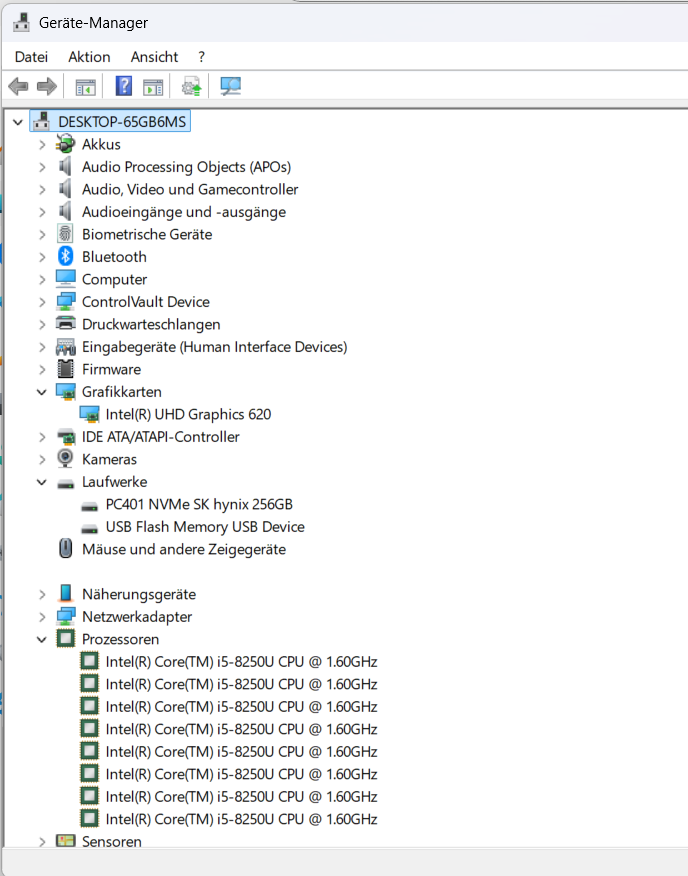Select the Prozessoren label

tap(120, 639)
